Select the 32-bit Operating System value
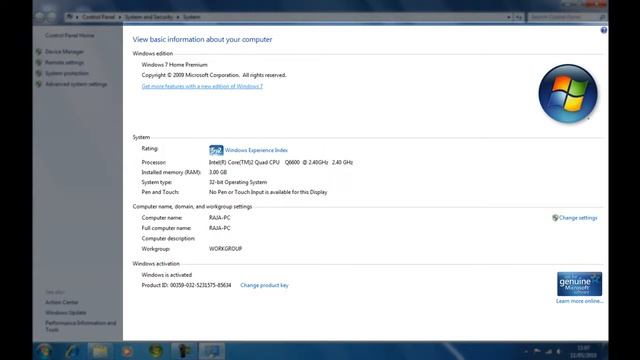The image size is (640, 360). (x=238, y=182)
